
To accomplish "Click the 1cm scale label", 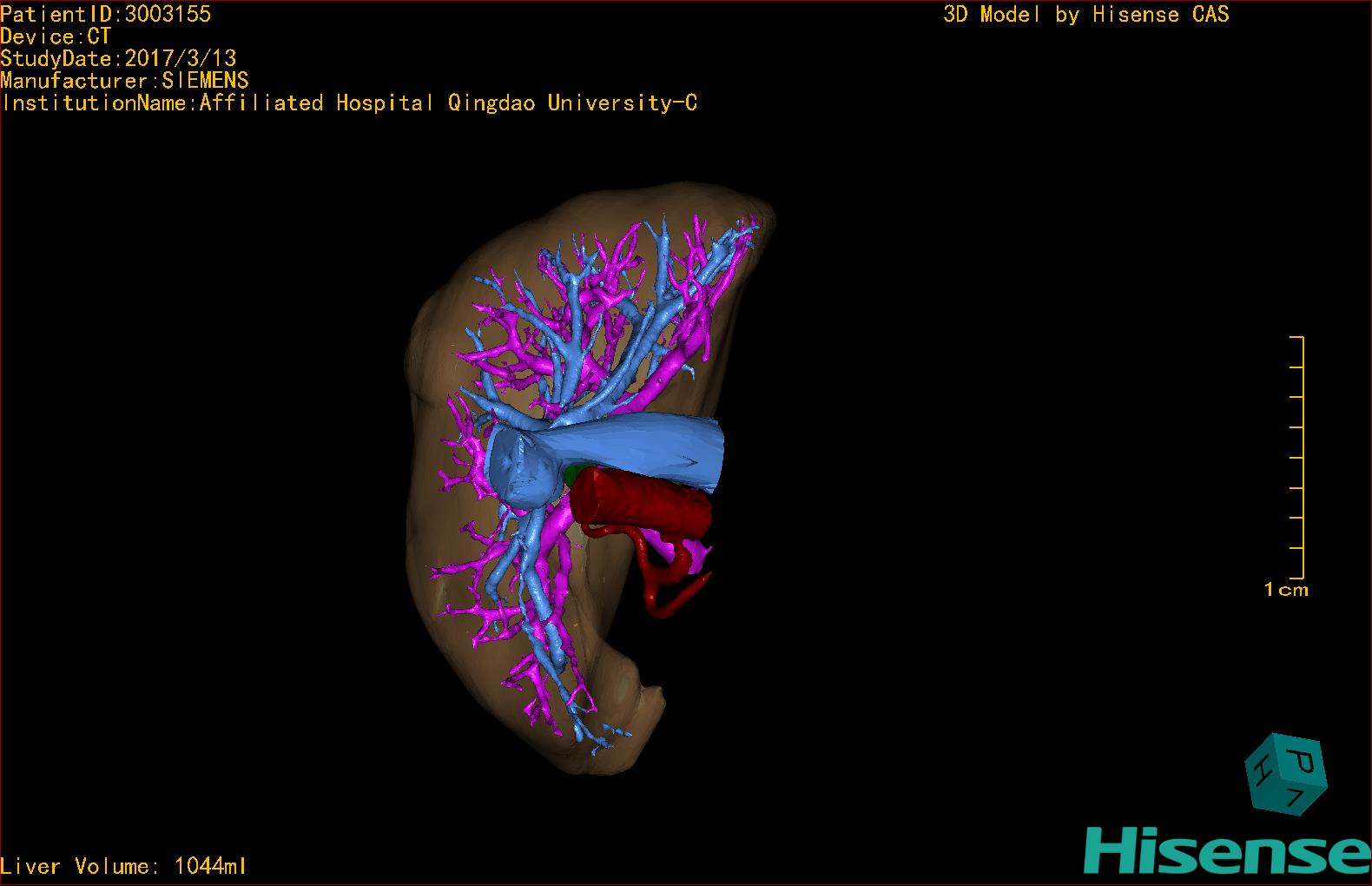I will [x=1285, y=590].
